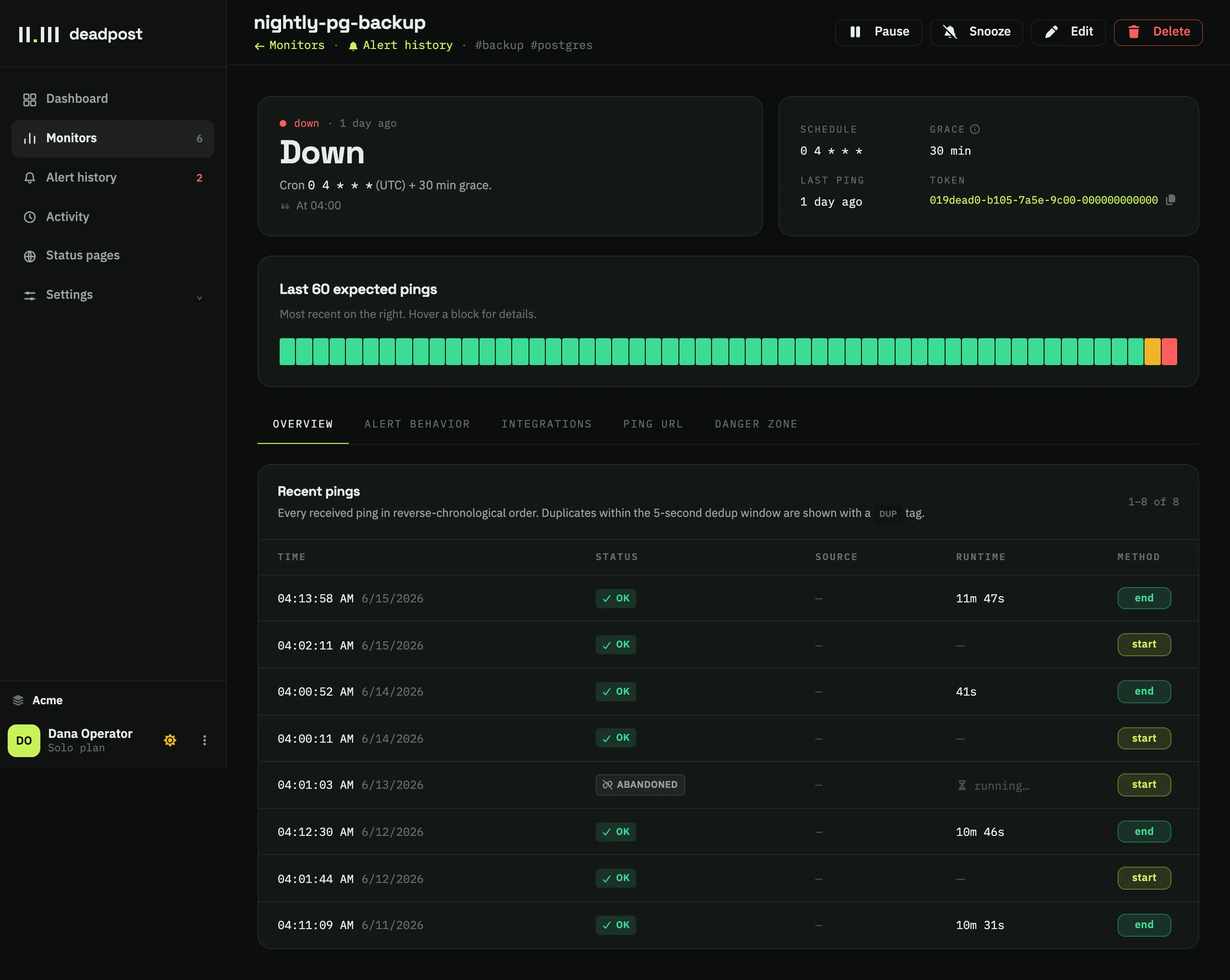1230x980 pixels.
Task: Open the Danger Zone tab
Action: click(756, 424)
